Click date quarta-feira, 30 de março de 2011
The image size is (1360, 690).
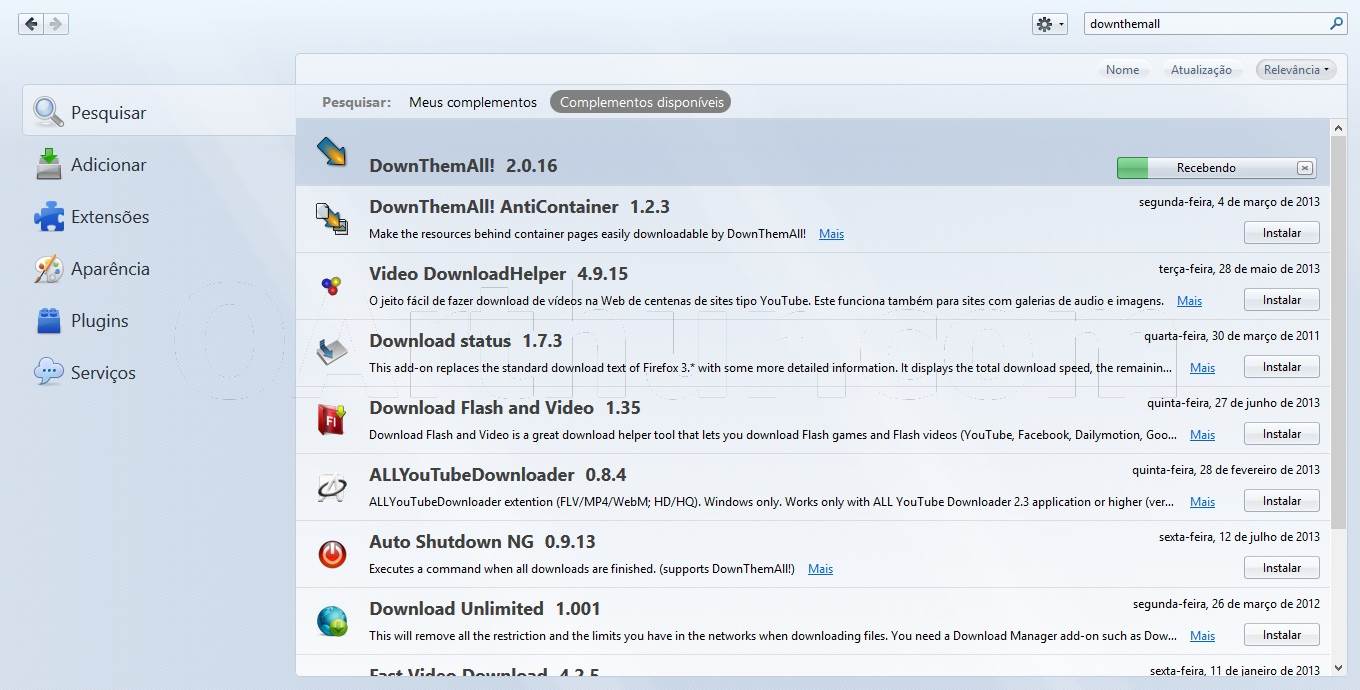[1232, 336]
